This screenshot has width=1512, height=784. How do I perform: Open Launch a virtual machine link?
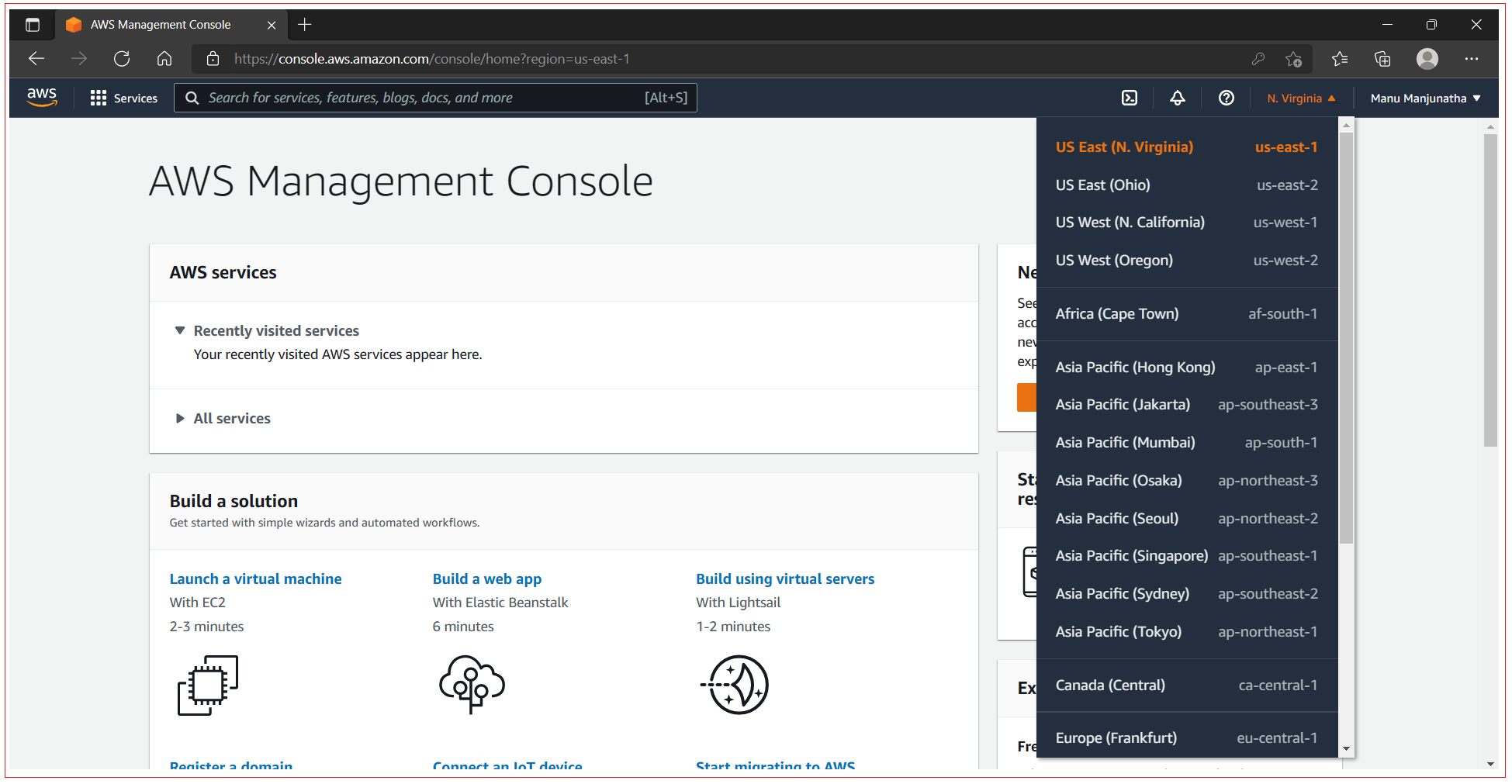[255, 579]
